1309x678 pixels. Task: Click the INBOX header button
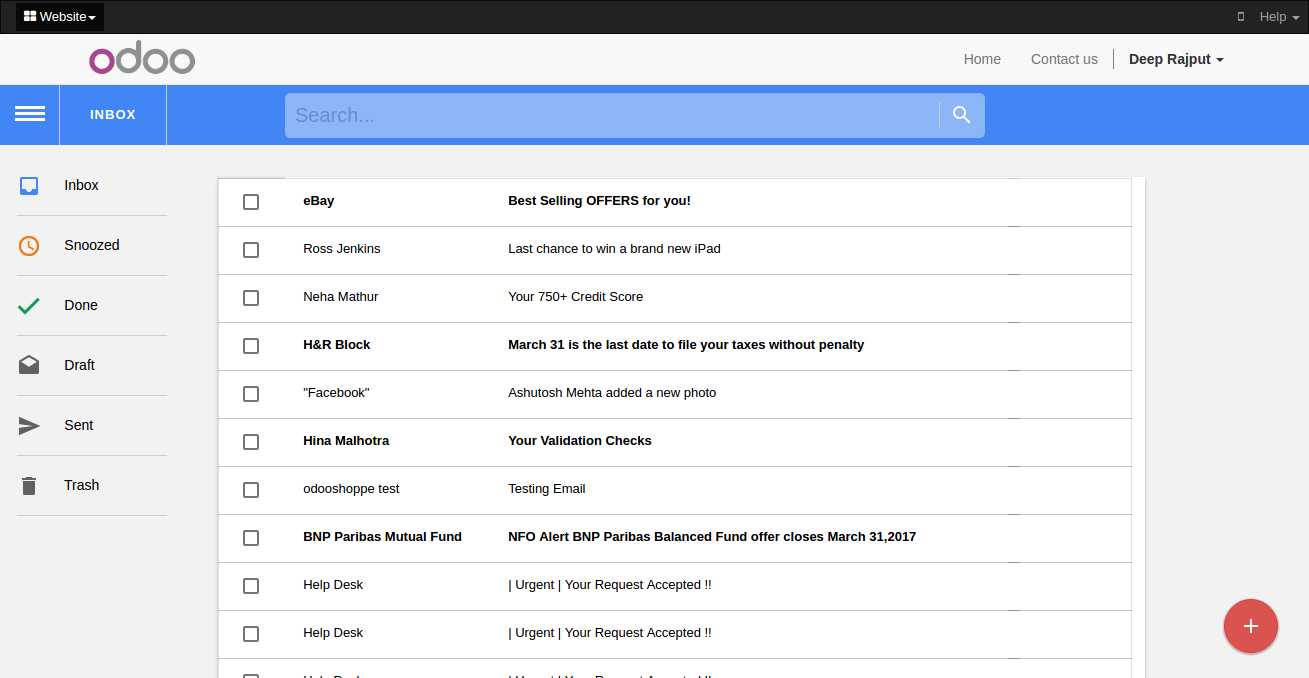click(x=113, y=115)
